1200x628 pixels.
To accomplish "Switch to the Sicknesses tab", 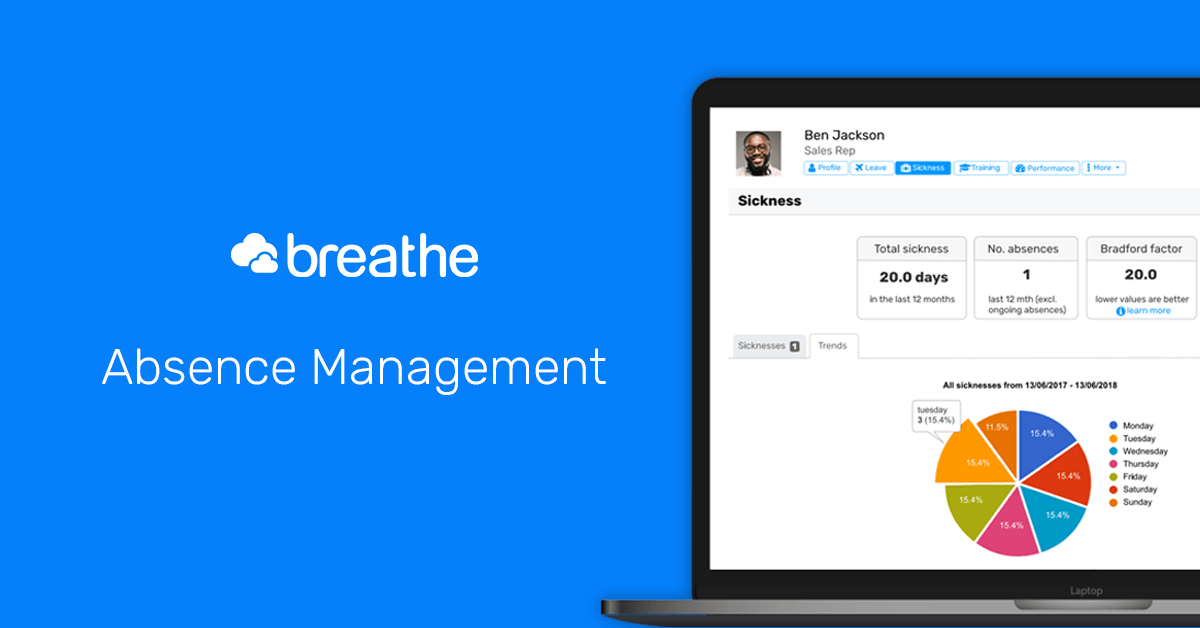I will click(768, 346).
